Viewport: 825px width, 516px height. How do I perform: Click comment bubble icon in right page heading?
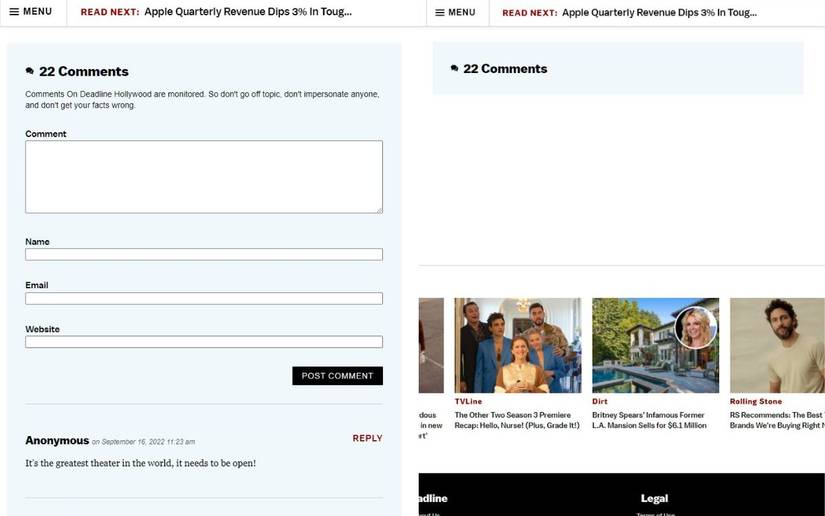455,68
